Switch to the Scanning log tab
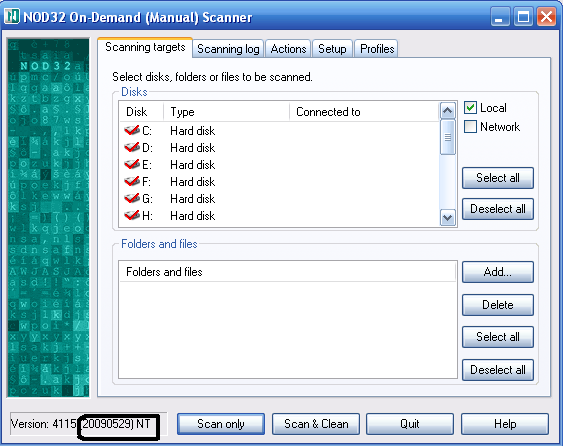Image resolution: width=563 pixels, height=446 pixels. [x=228, y=49]
